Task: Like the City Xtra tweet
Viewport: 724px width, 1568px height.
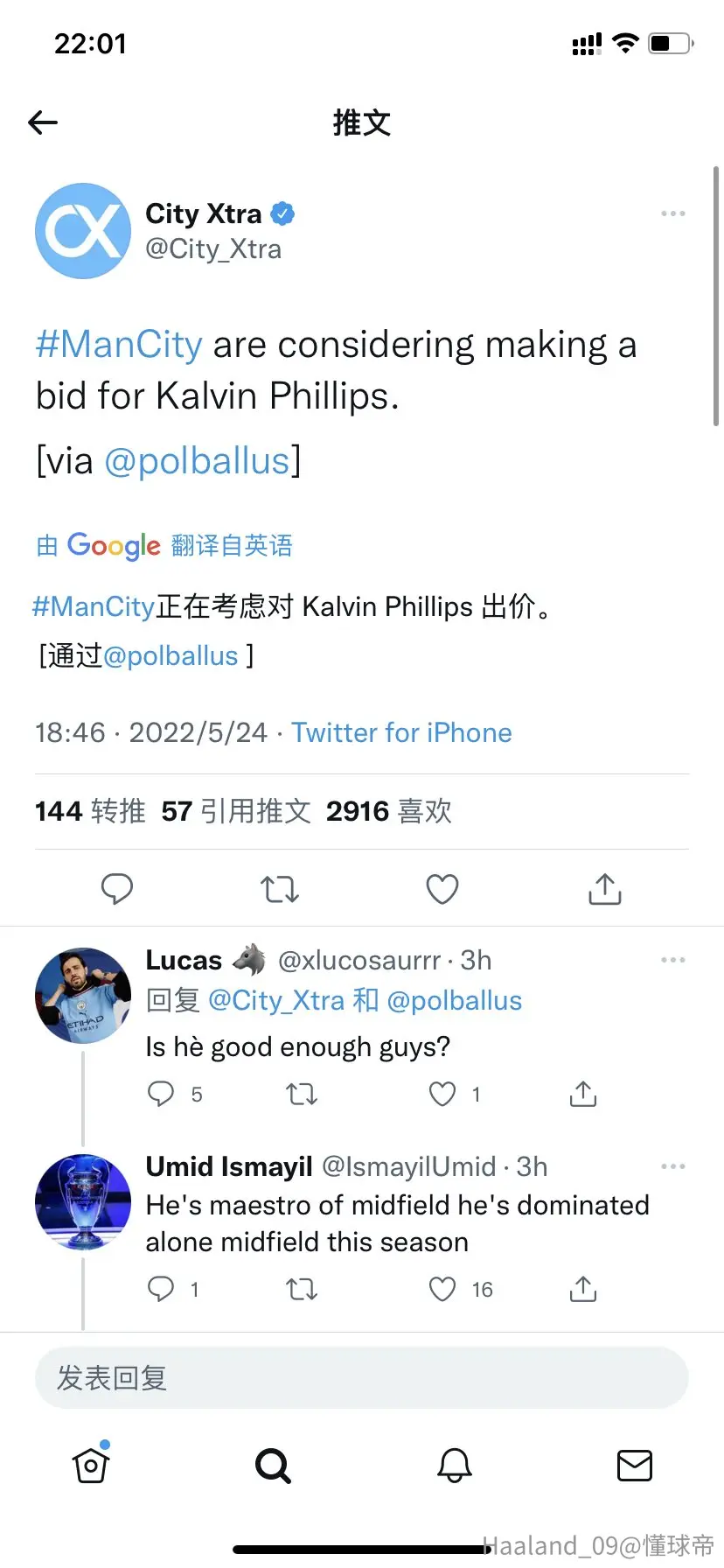Action: click(442, 889)
